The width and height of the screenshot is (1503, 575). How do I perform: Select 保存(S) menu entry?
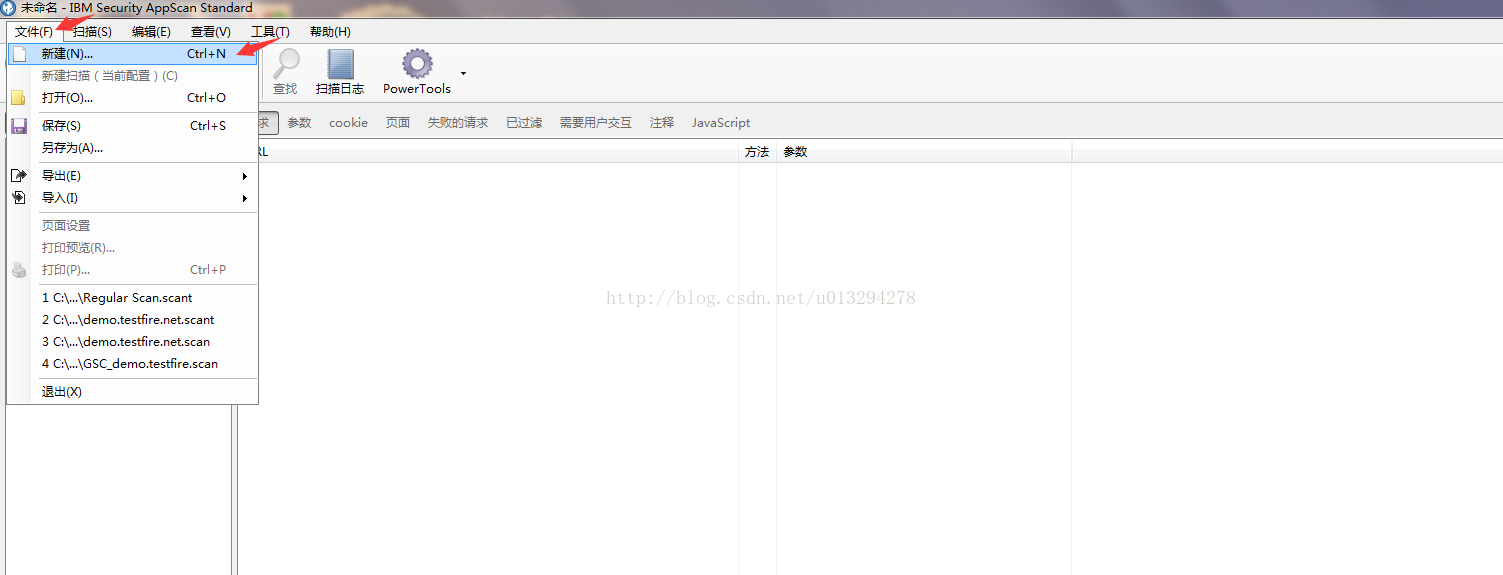pos(133,126)
